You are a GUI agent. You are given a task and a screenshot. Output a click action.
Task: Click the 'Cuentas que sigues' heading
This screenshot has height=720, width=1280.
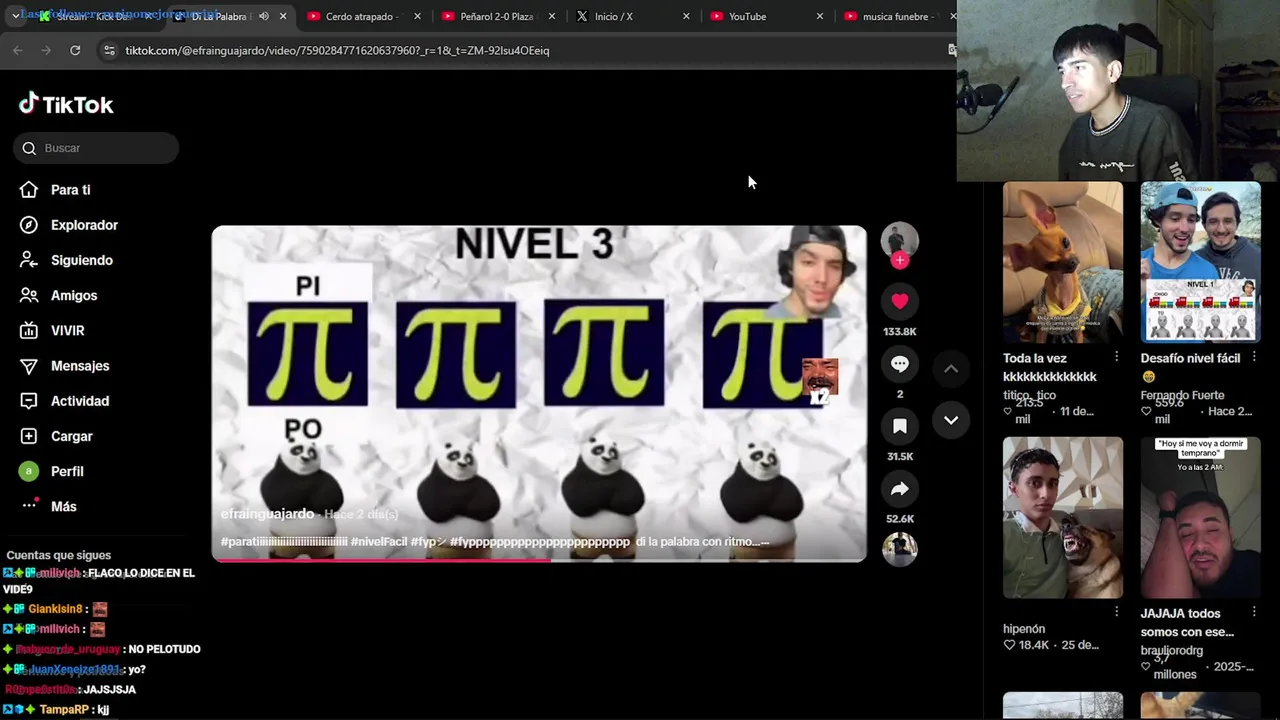pyautogui.click(x=59, y=555)
